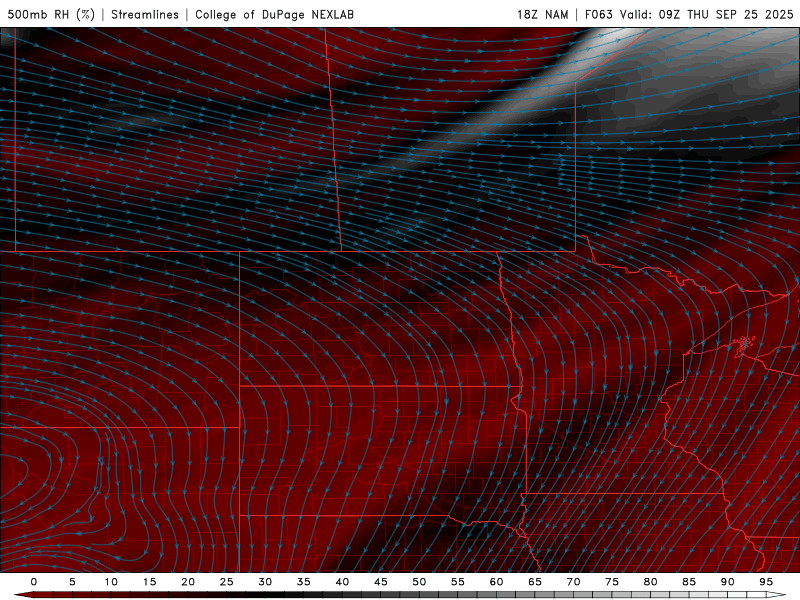Click the 60 label on the legend

496,582
